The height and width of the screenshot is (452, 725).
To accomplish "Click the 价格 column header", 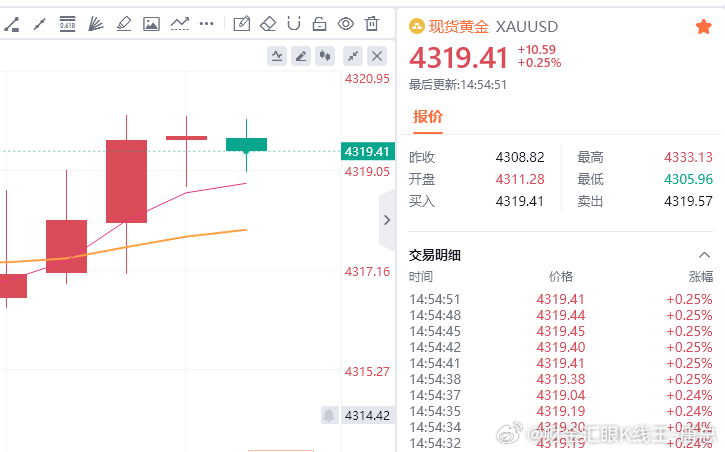I will point(560,276).
